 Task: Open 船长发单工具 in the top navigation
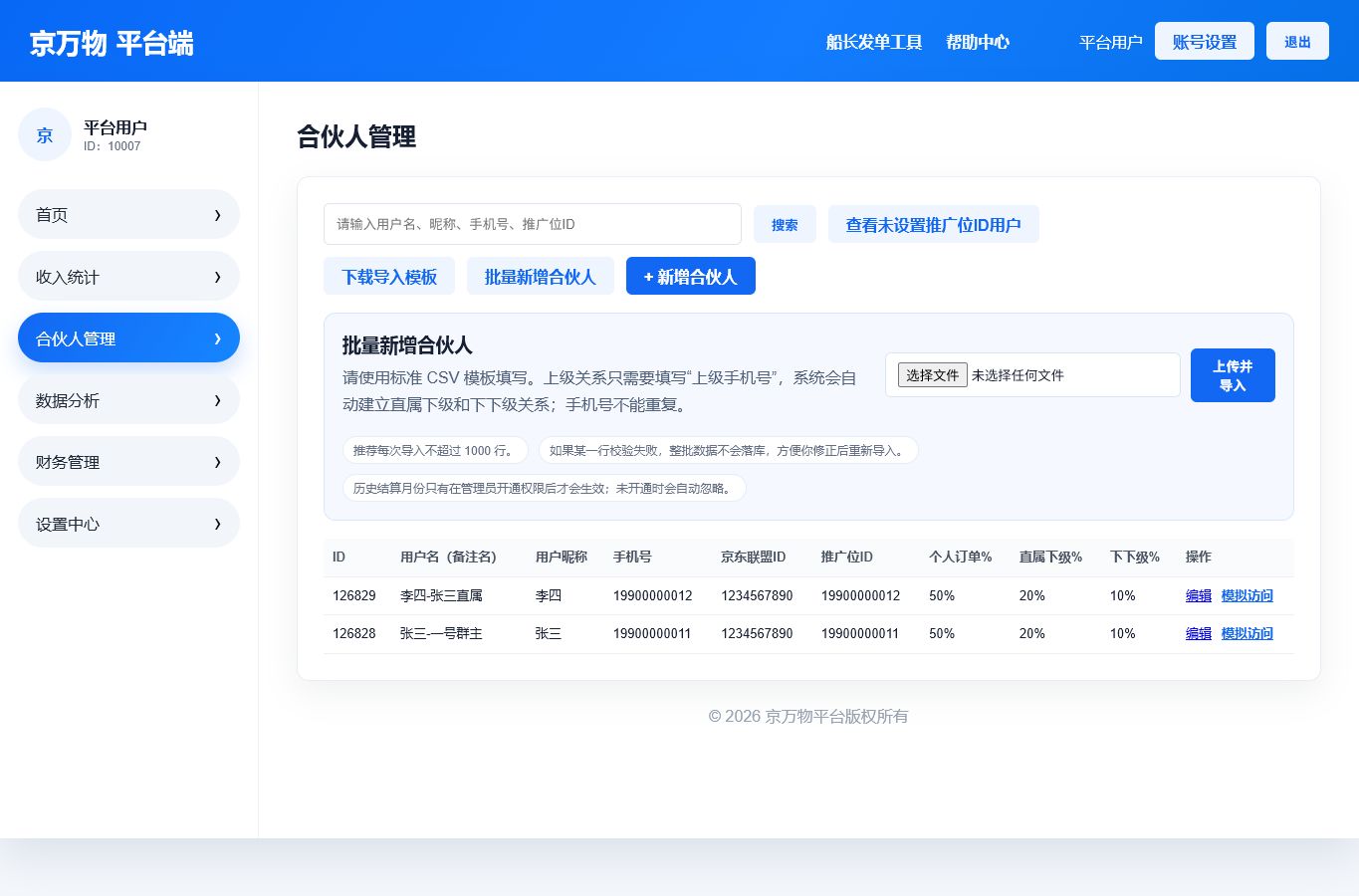(x=874, y=42)
